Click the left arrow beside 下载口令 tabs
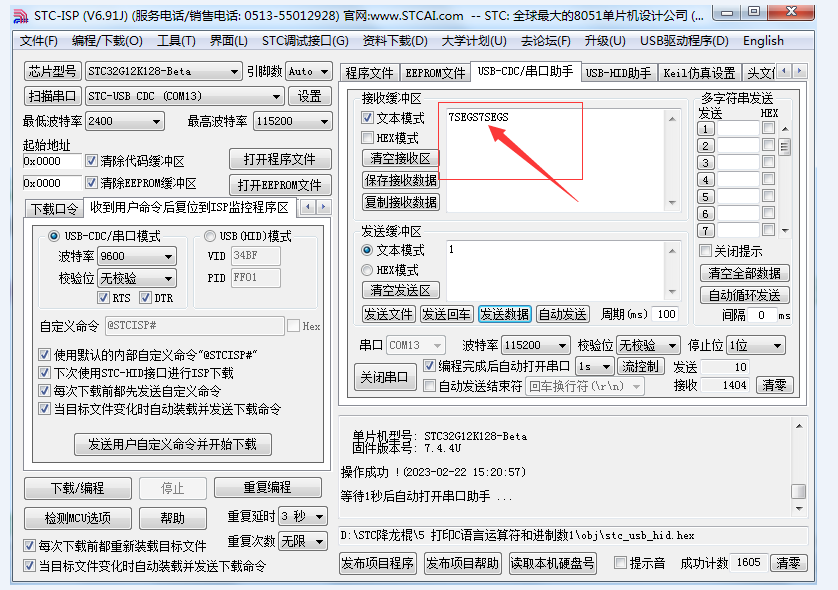The image size is (838, 590). click(x=308, y=207)
